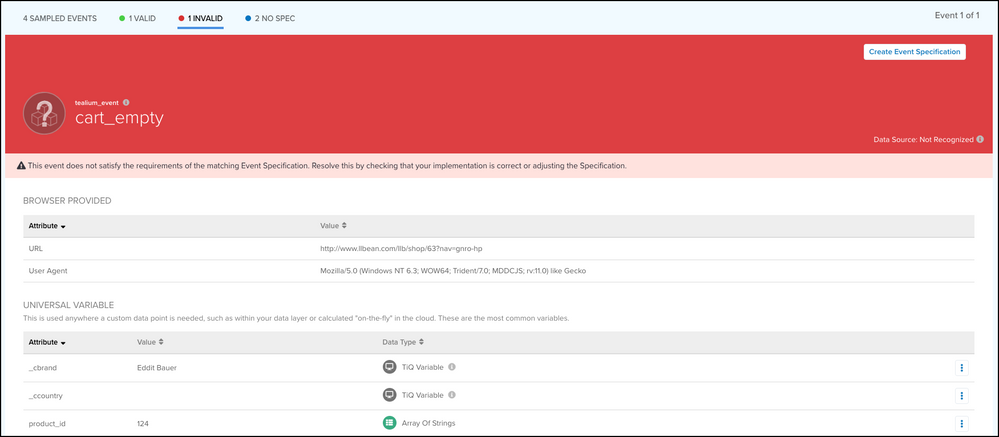Sort Browser Provided table by Value

pyautogui.click(x=334, y=226)
